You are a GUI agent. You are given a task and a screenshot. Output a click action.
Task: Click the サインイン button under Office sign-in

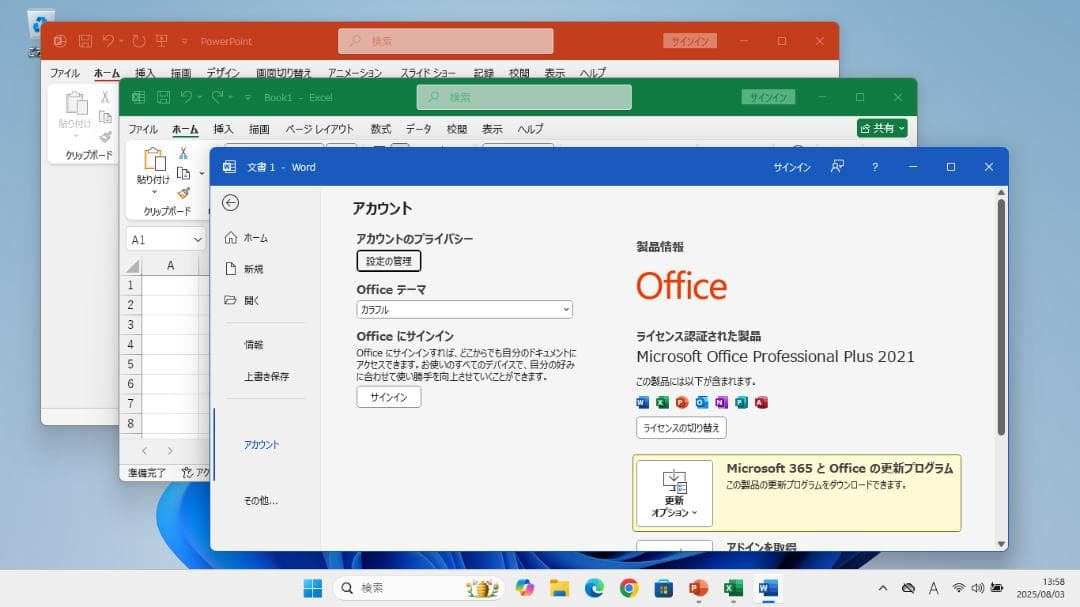point(388,398)
